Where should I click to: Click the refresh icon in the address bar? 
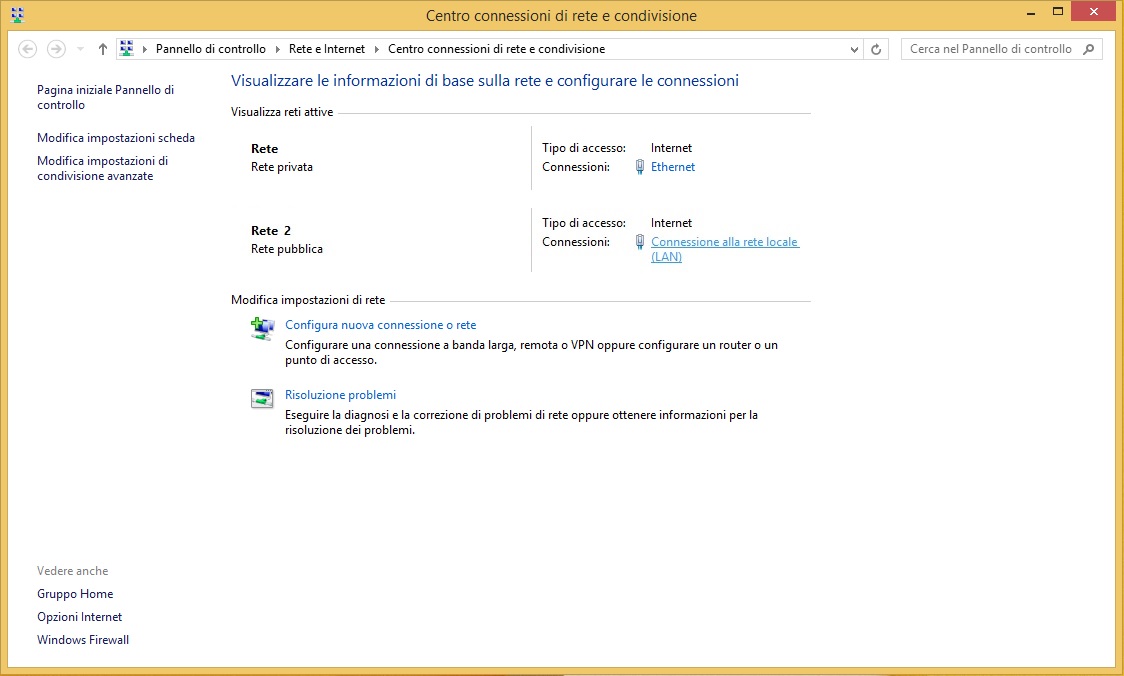click(876, 48)
